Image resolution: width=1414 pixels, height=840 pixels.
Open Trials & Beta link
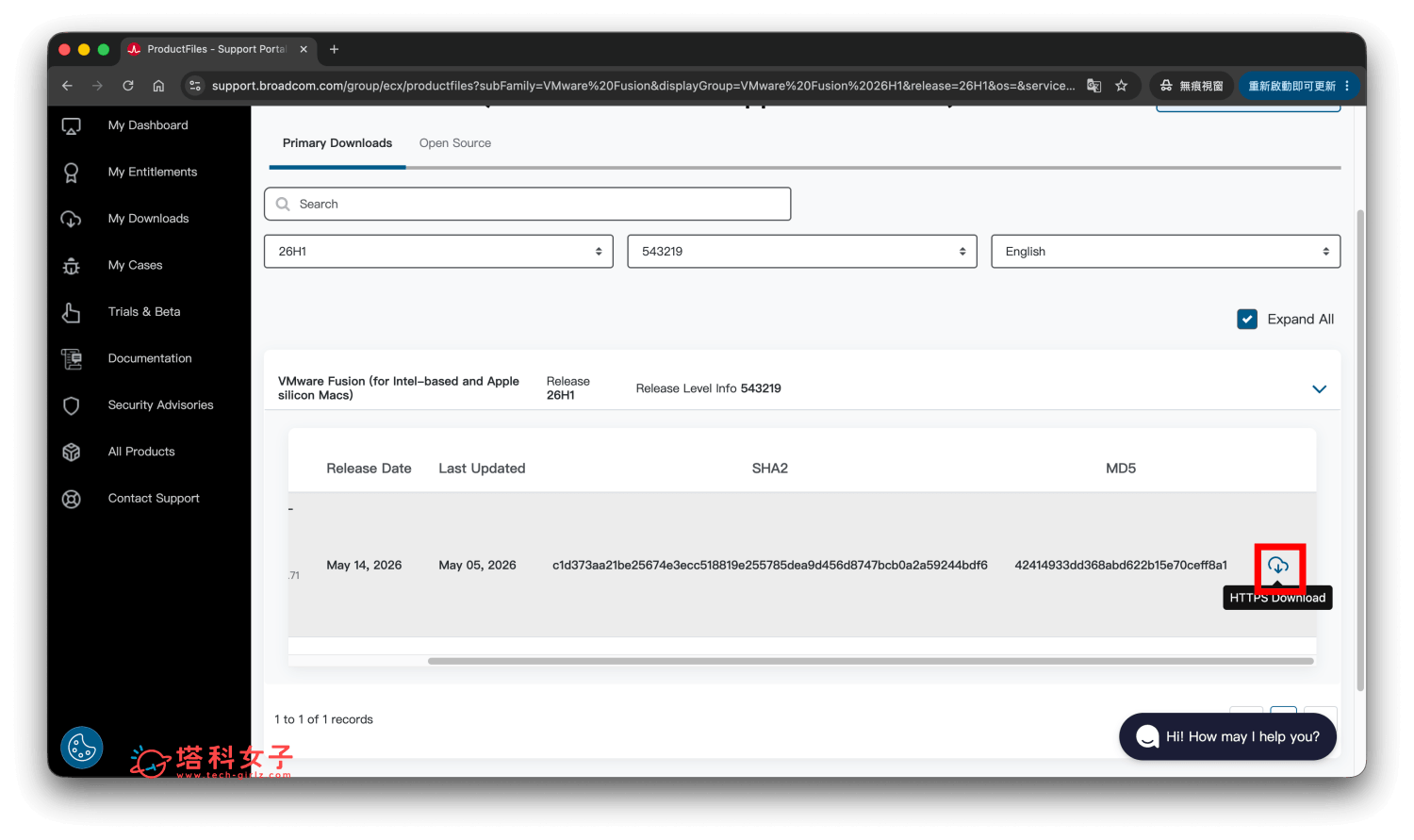click(144, 312)
